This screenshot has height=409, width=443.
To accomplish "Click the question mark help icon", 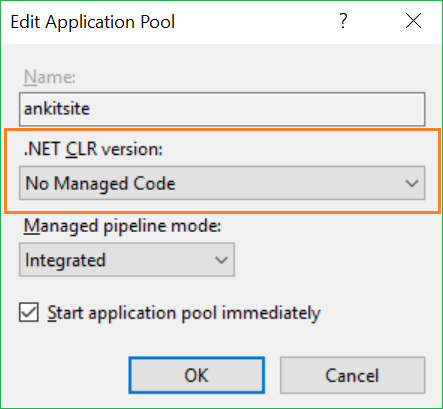I will point(343,21).
